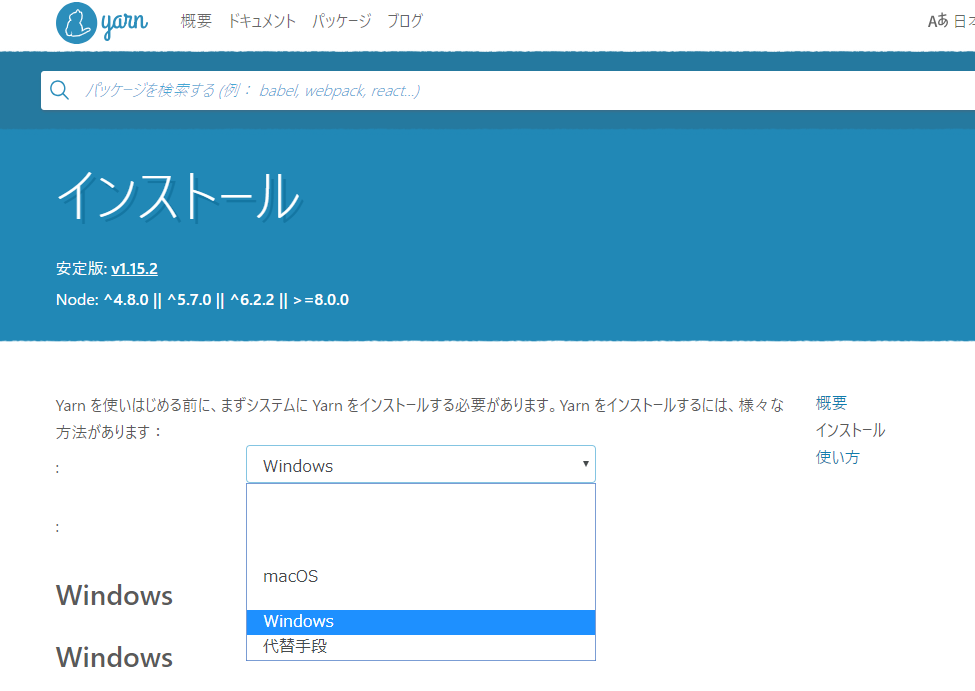Open the ドキュメント navigation item
This screenshot has width=975, height=691.
(x=262, y=21)
